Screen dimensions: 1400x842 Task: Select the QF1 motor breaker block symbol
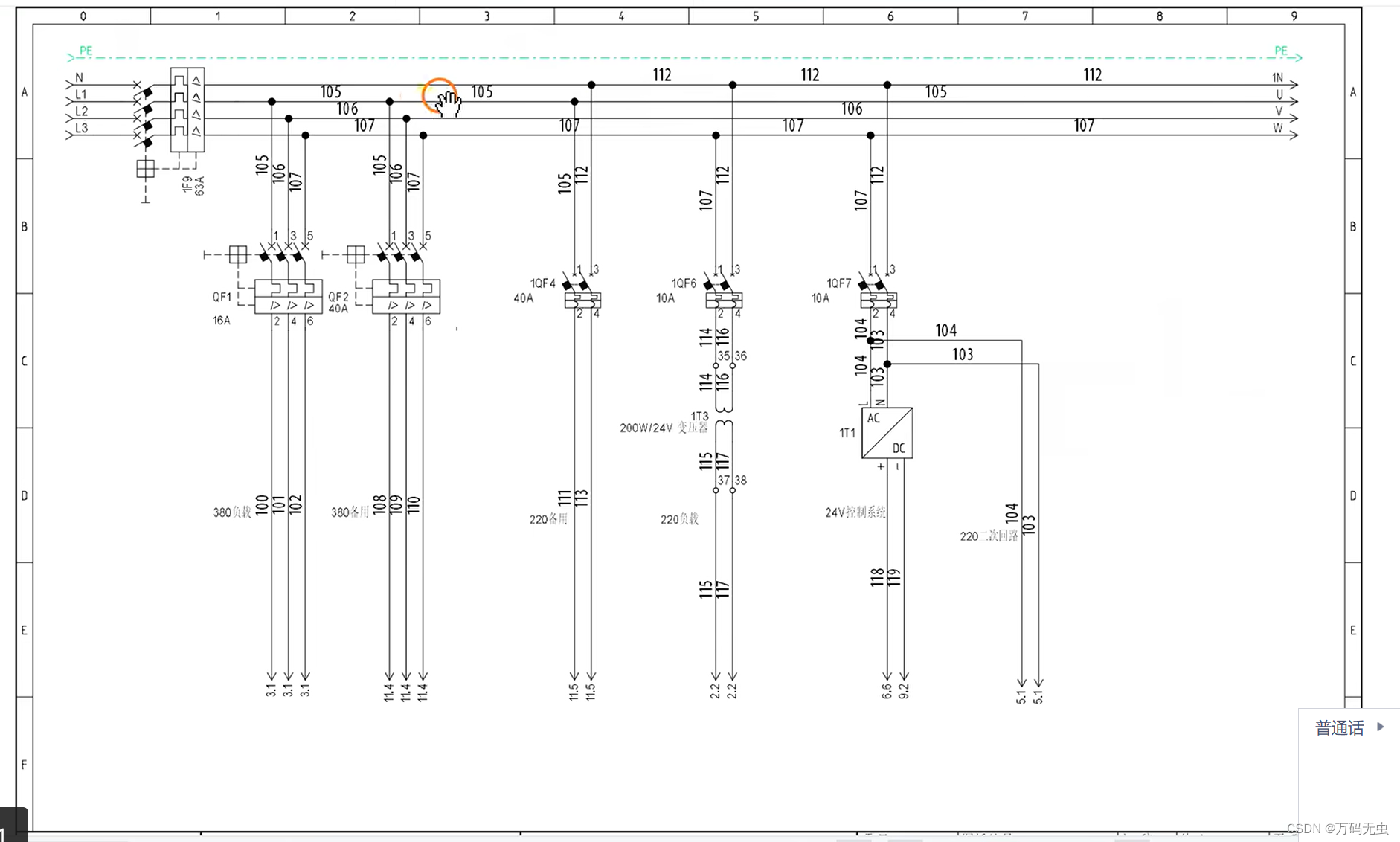point(288,296)
